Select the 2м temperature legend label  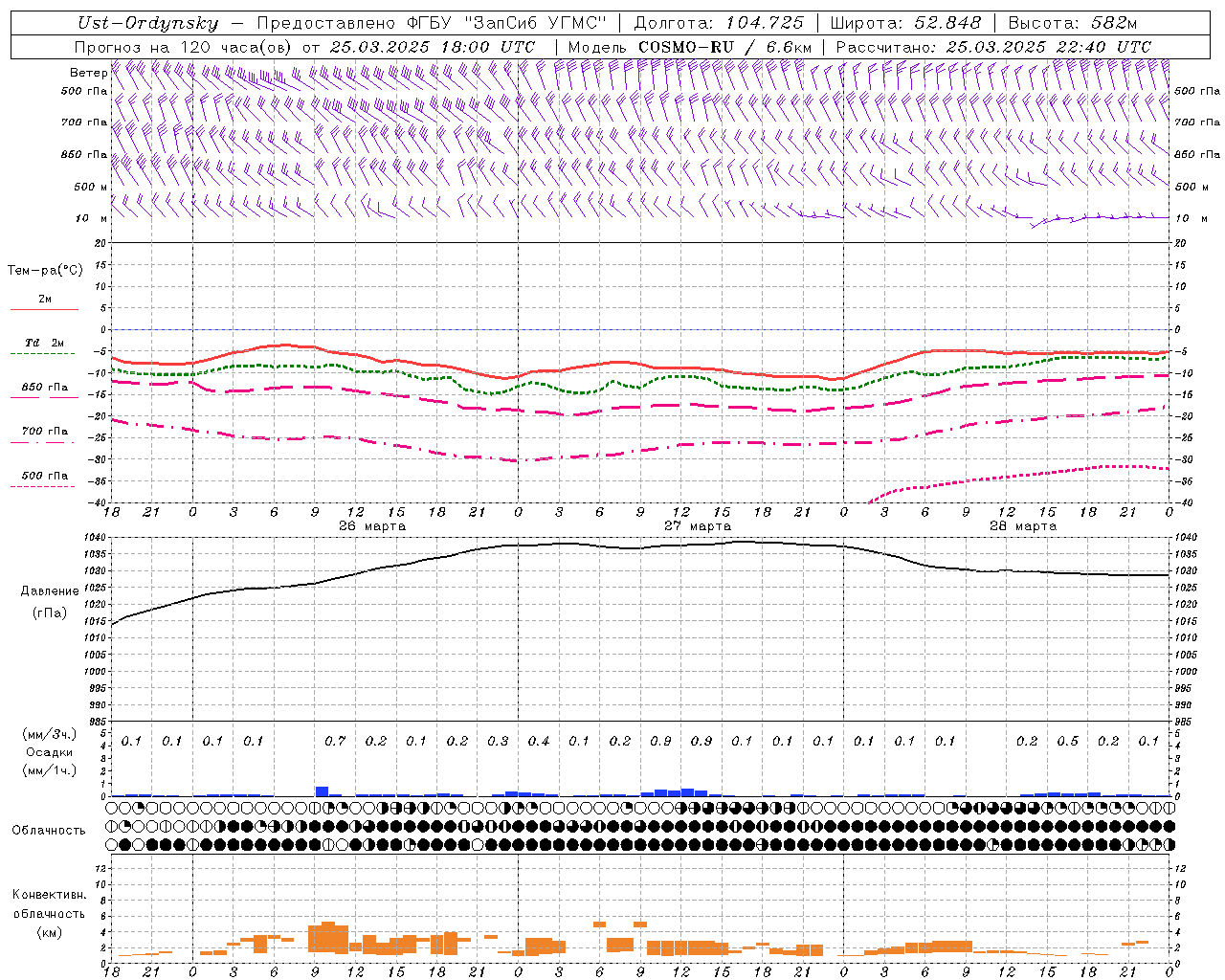[x=45, y=300]
